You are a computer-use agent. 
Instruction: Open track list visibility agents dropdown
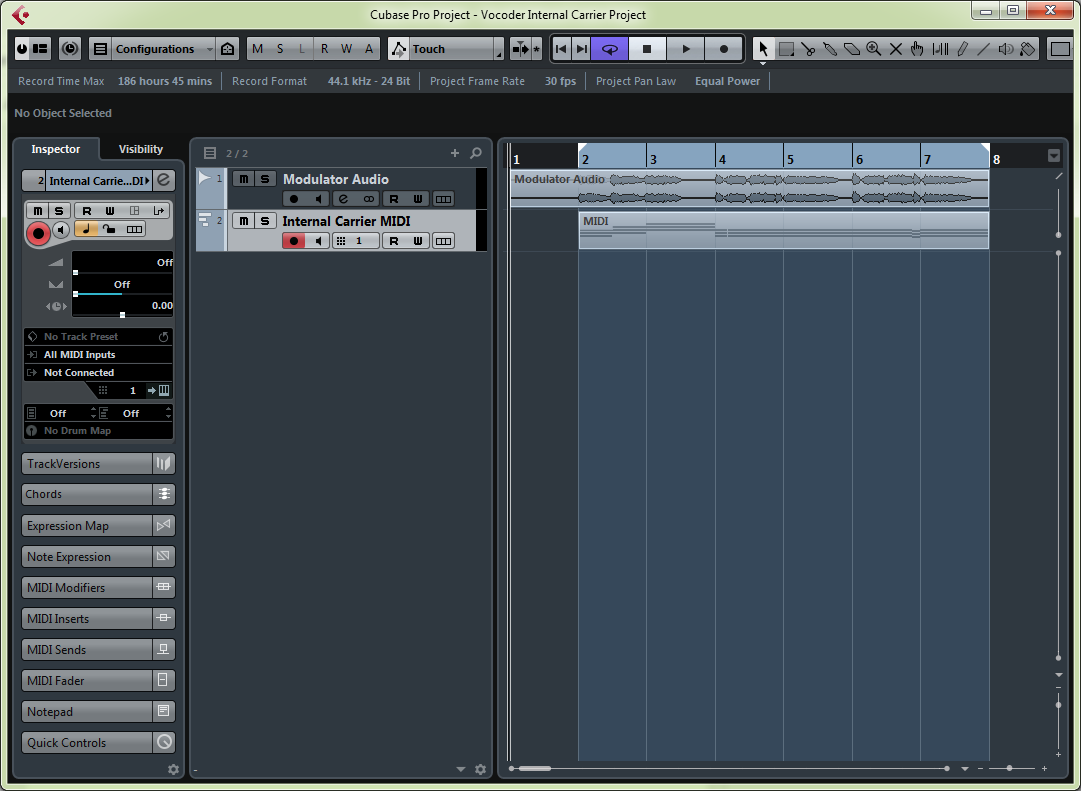click(461, 770)
